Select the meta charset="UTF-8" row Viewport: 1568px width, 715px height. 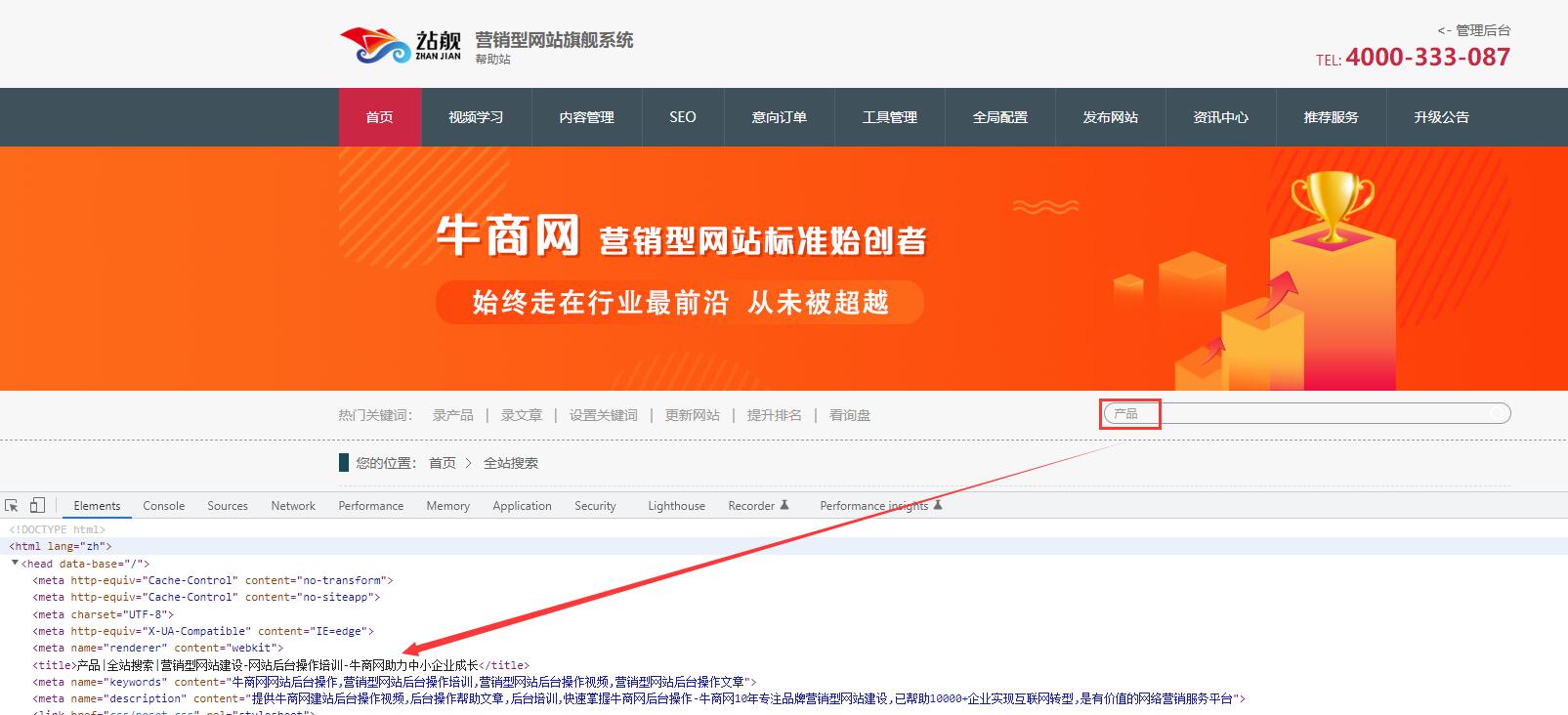(x=104, y=614)
